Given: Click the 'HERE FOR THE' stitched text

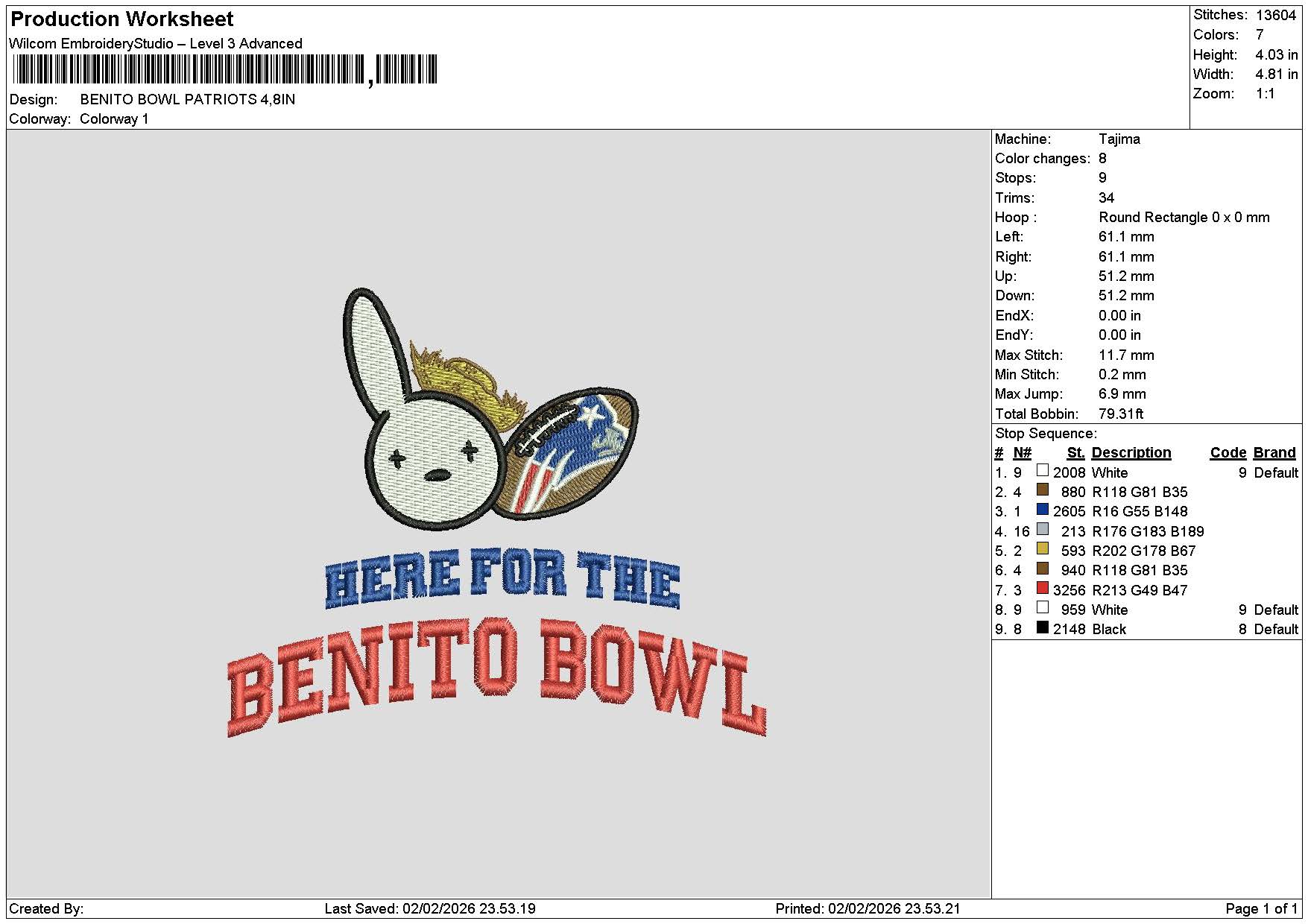Looking at the screenshot, I should (x=502, y=578).
